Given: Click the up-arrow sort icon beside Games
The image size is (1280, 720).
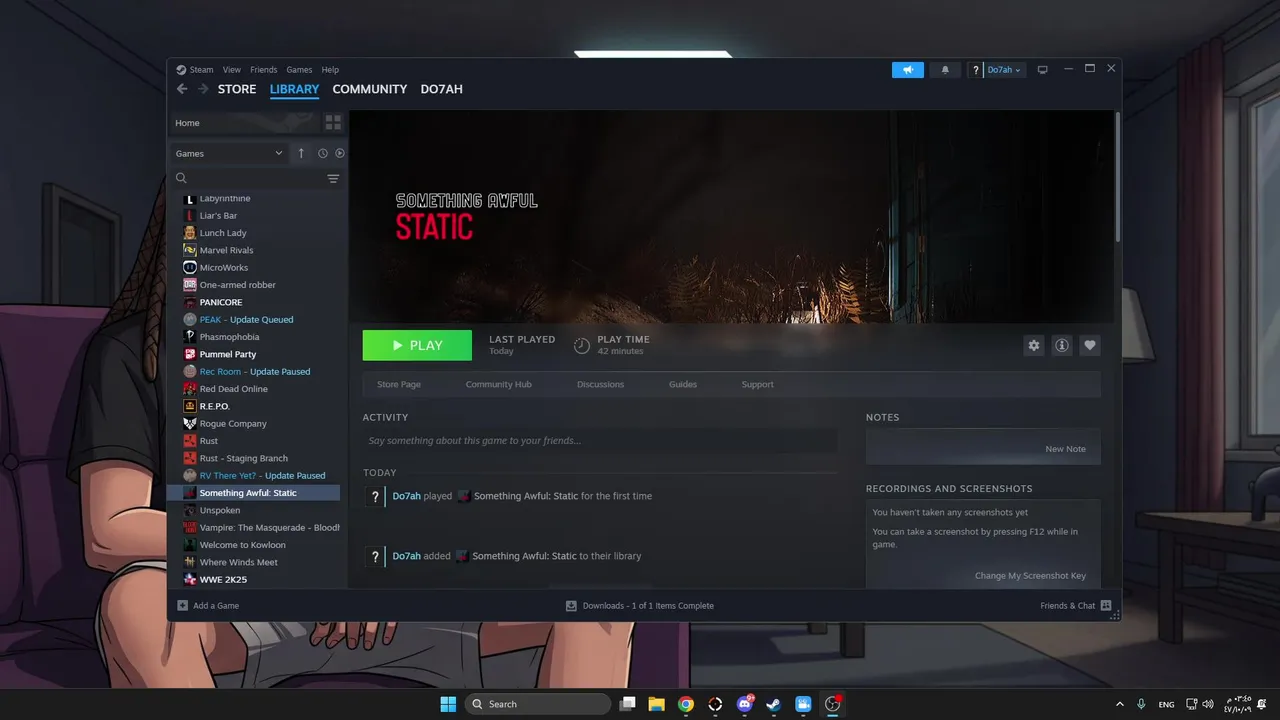Looking at the screenshot, I should (301, 153).
